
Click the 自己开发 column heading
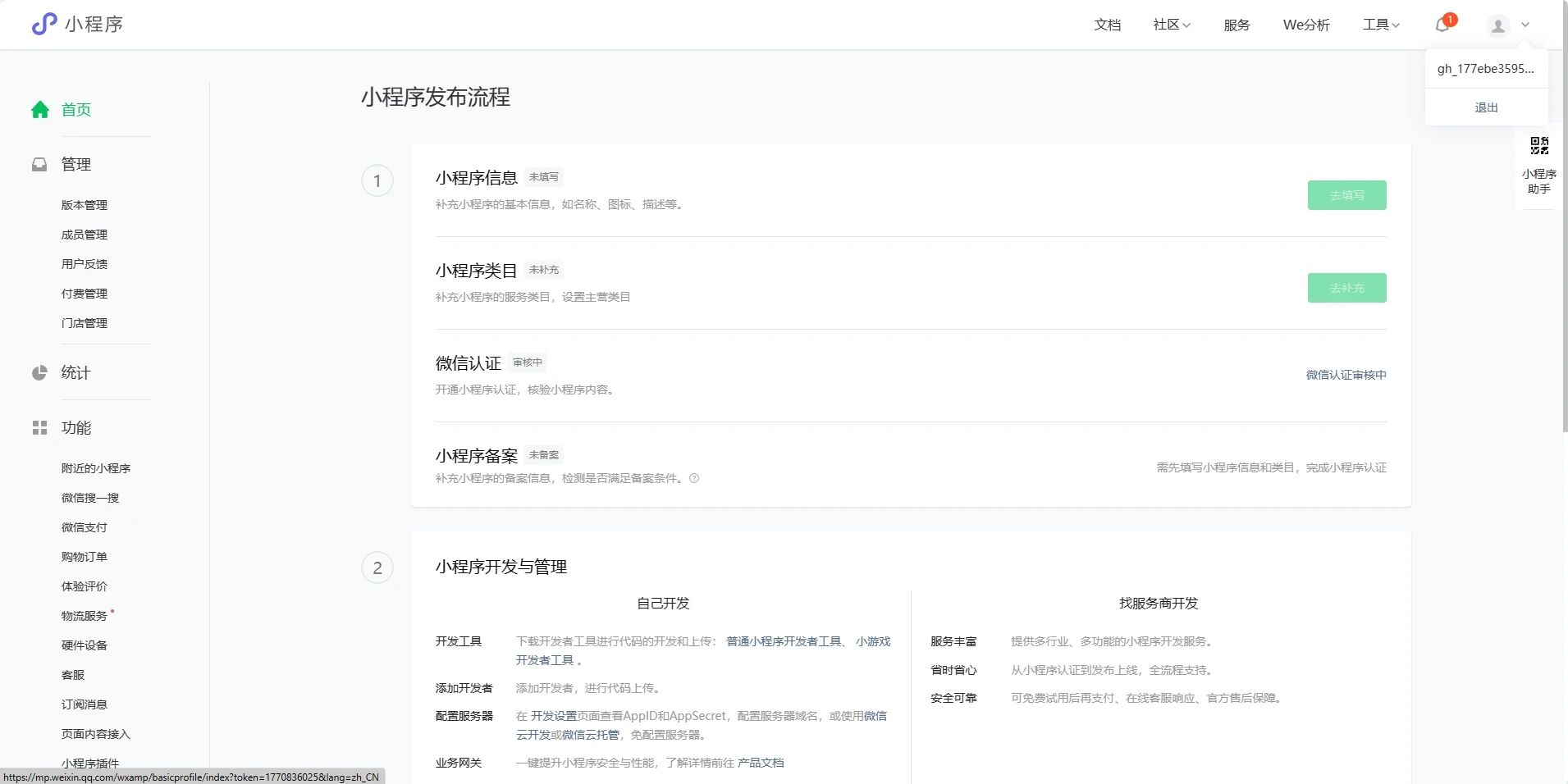(x=663, y=604)
